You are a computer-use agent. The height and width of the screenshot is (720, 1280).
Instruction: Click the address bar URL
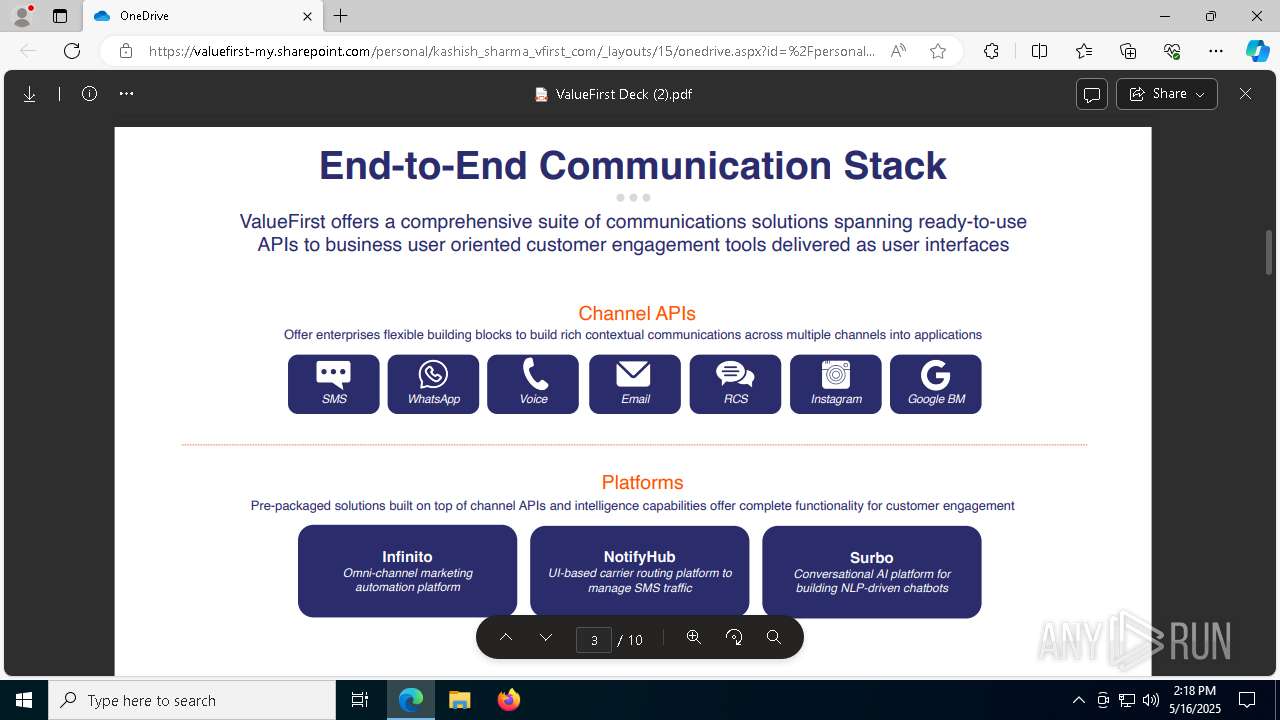pos(512,51)
